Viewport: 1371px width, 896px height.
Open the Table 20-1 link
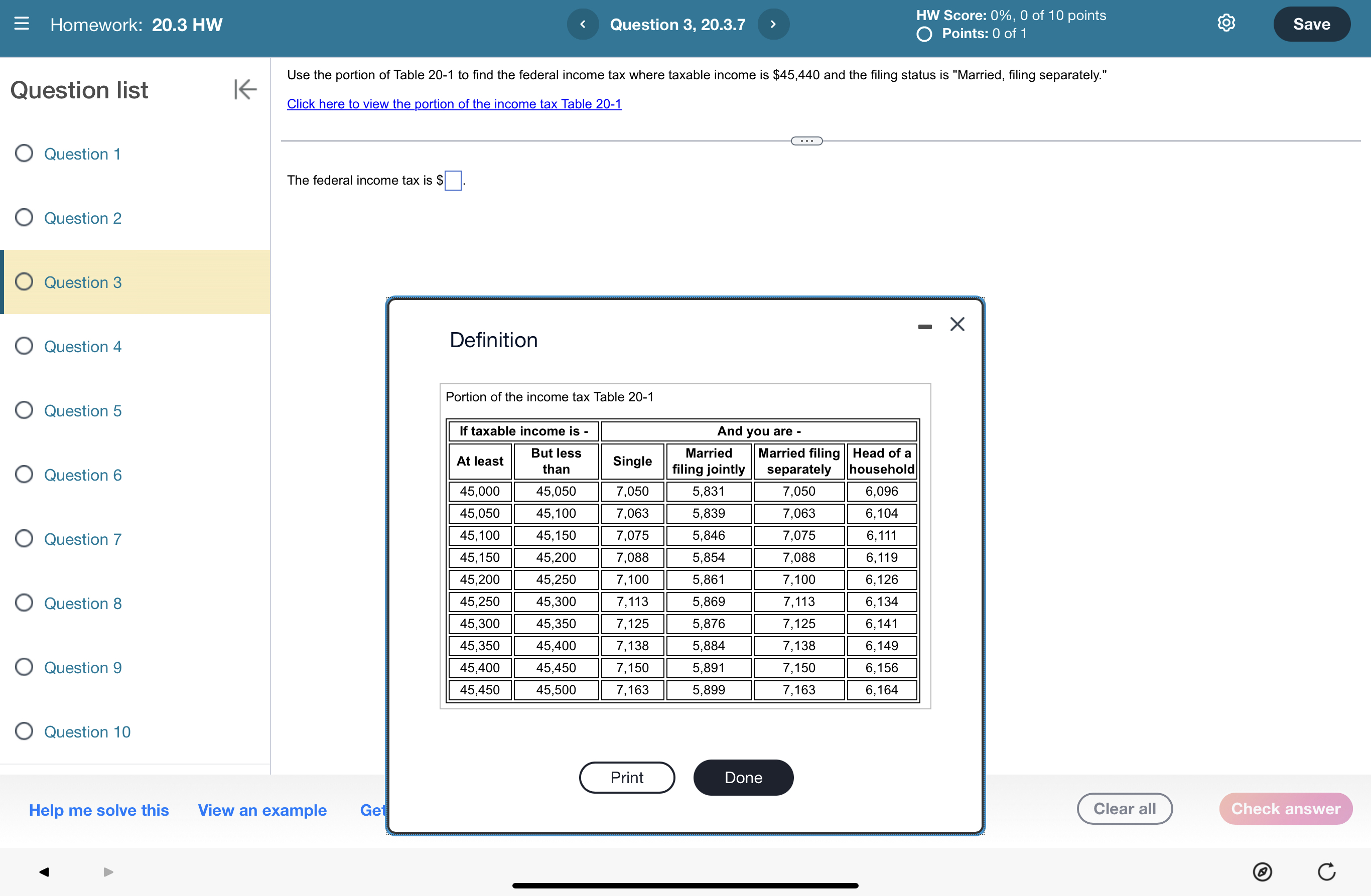[454, 104]
